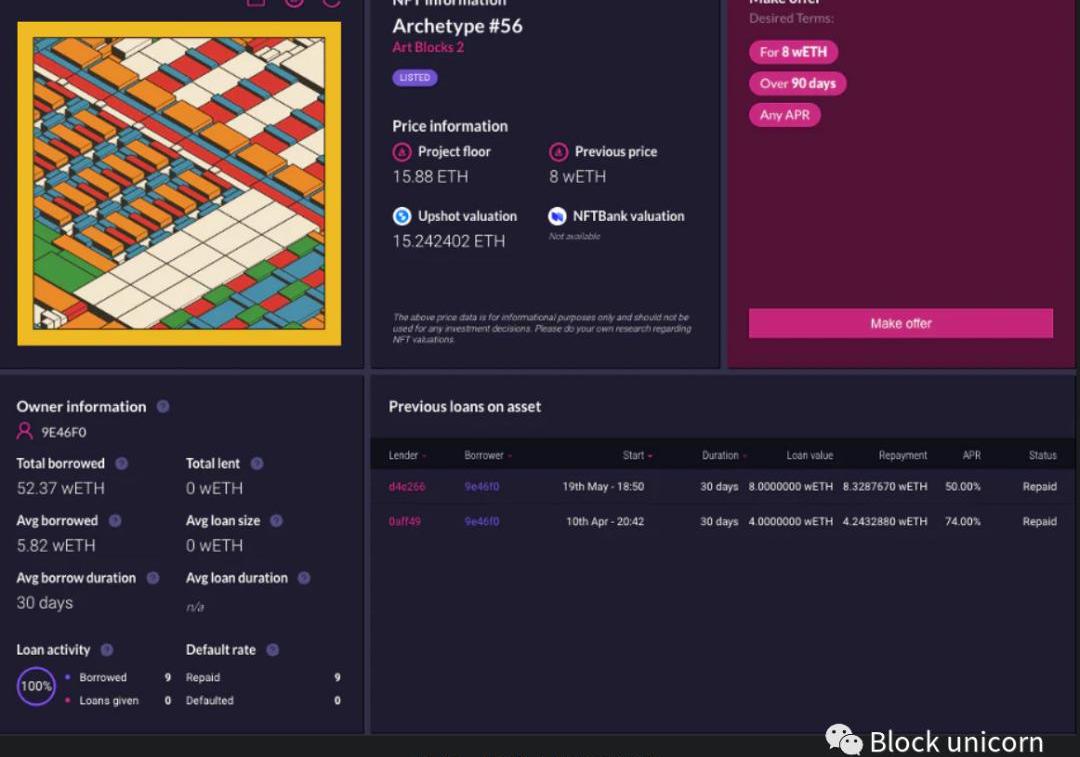
Task: Click the 8 wETH previous price value
Action: [x=578, y=177]
